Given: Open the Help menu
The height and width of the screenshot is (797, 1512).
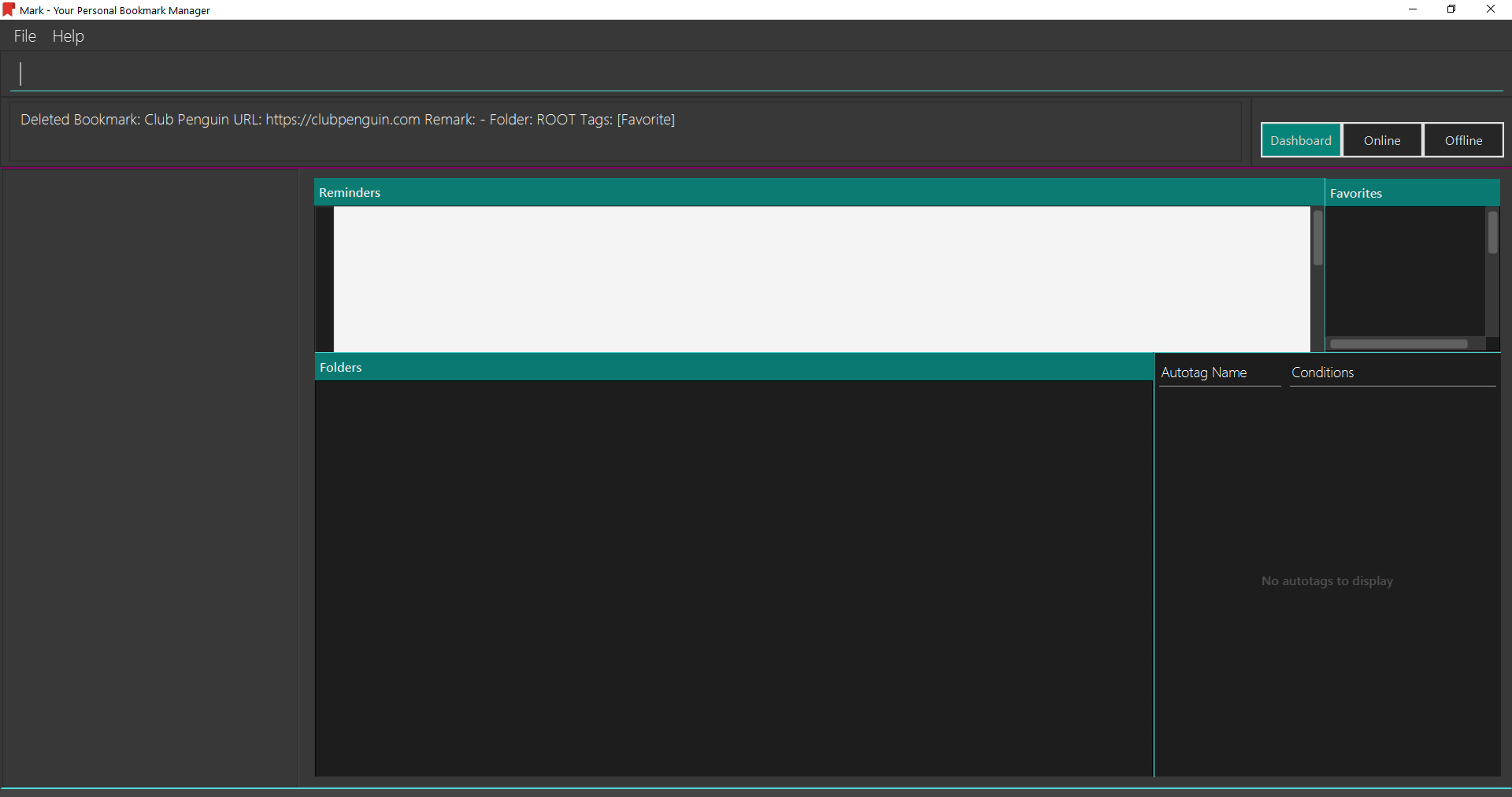Looking at the screenshot, I should pyautogui.click(x=69, y=36).
